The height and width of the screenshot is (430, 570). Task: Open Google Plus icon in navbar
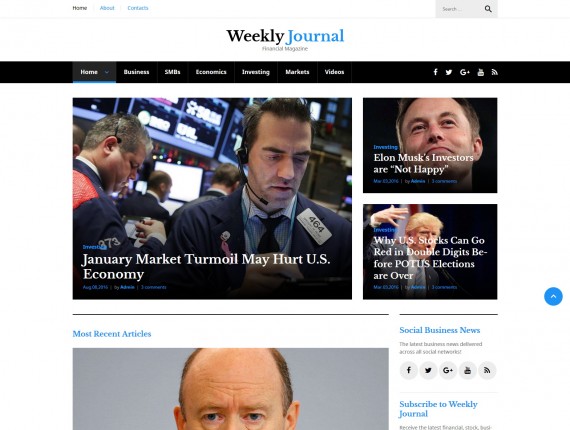465,72
